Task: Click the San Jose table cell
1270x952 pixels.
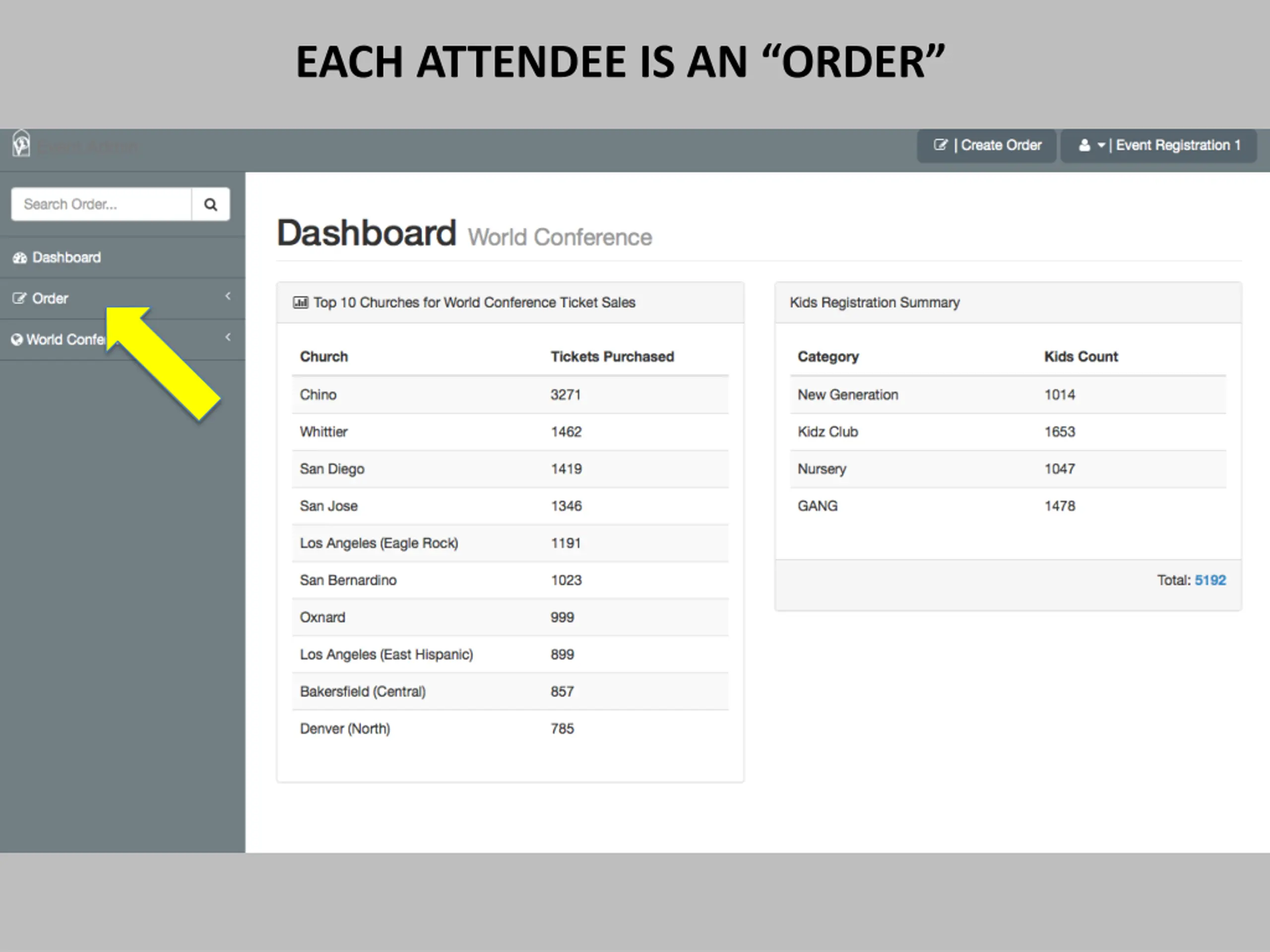Action: tap(328, 506)
